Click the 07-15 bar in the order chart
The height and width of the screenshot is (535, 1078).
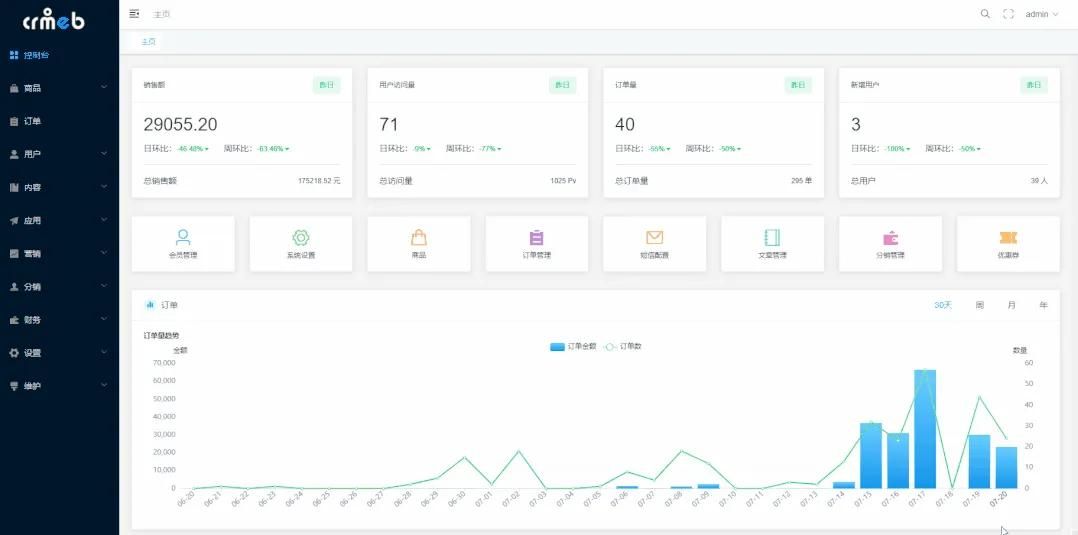(x=870, y=456)
